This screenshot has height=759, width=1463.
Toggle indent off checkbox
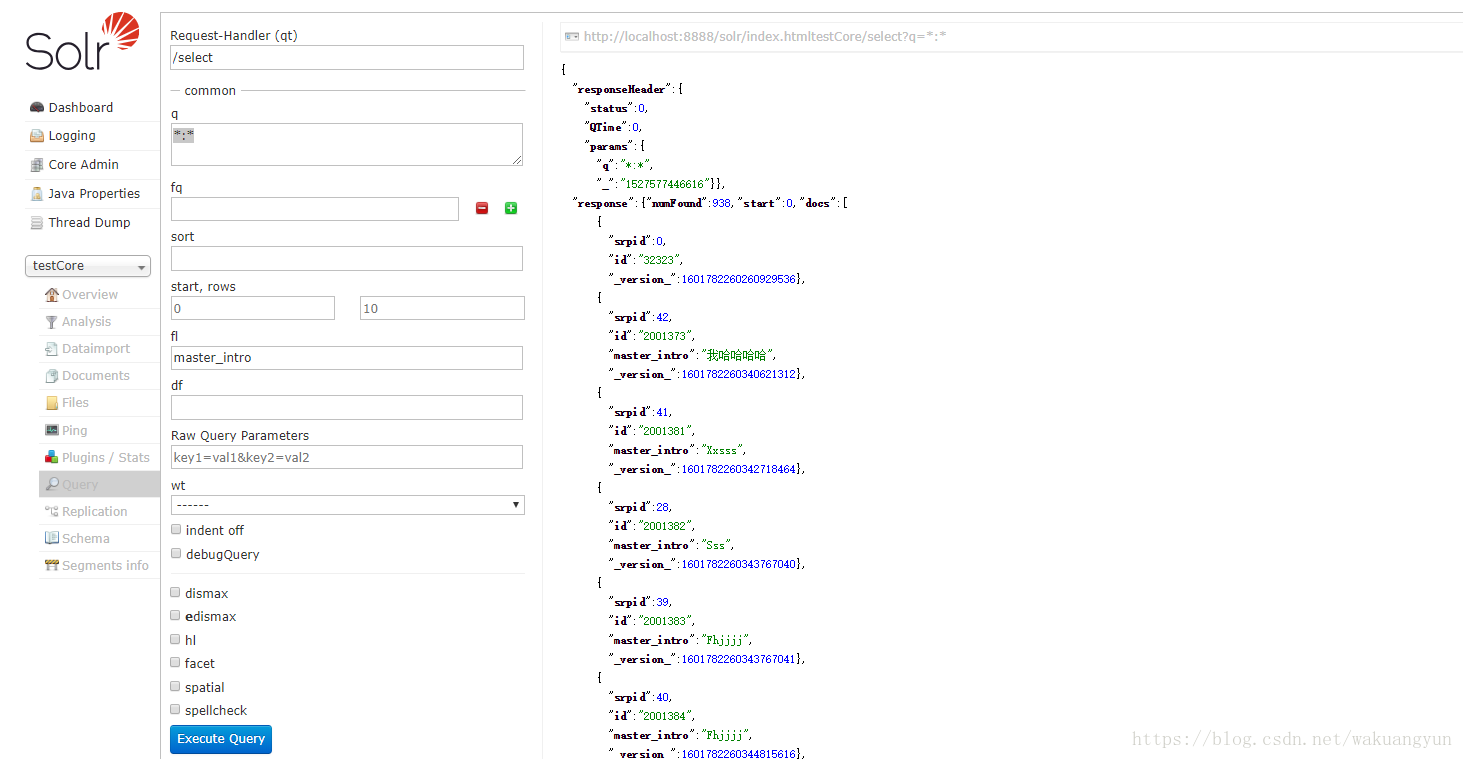(176, 529)
